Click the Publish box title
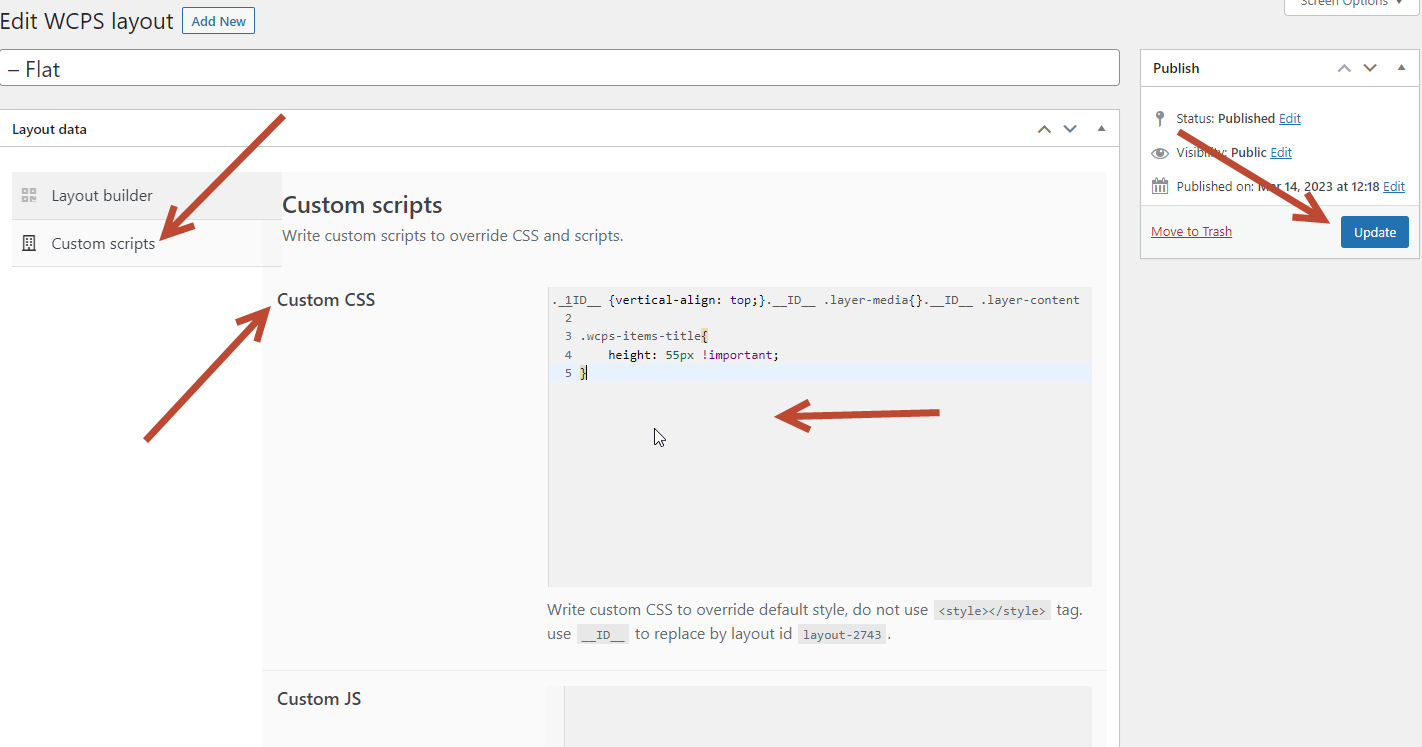Image resolution: width=1422 pixels, height=747 pixels. click(1176, 68)
